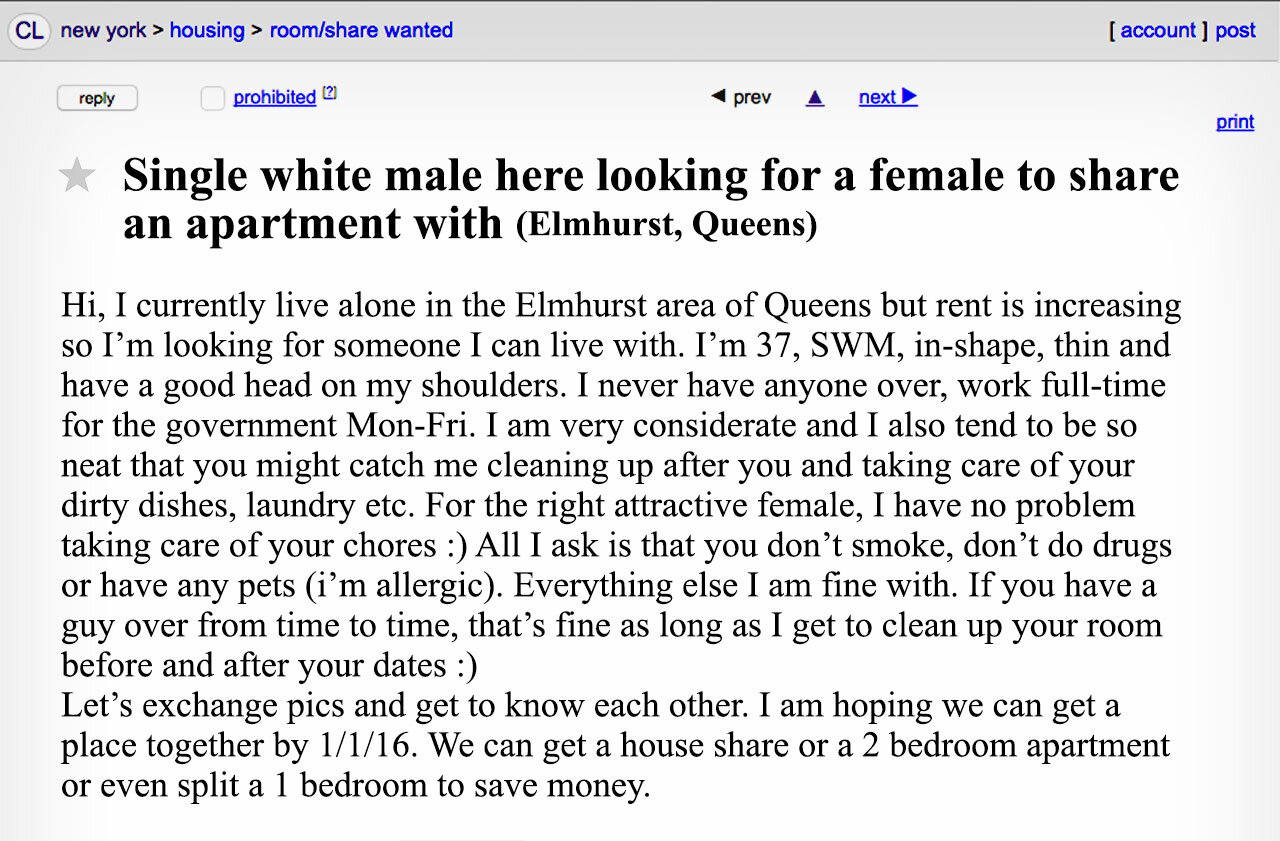Open the housing category breadcrumb
This screenshot has width=1280, height=841.
[x=208, y=30]
